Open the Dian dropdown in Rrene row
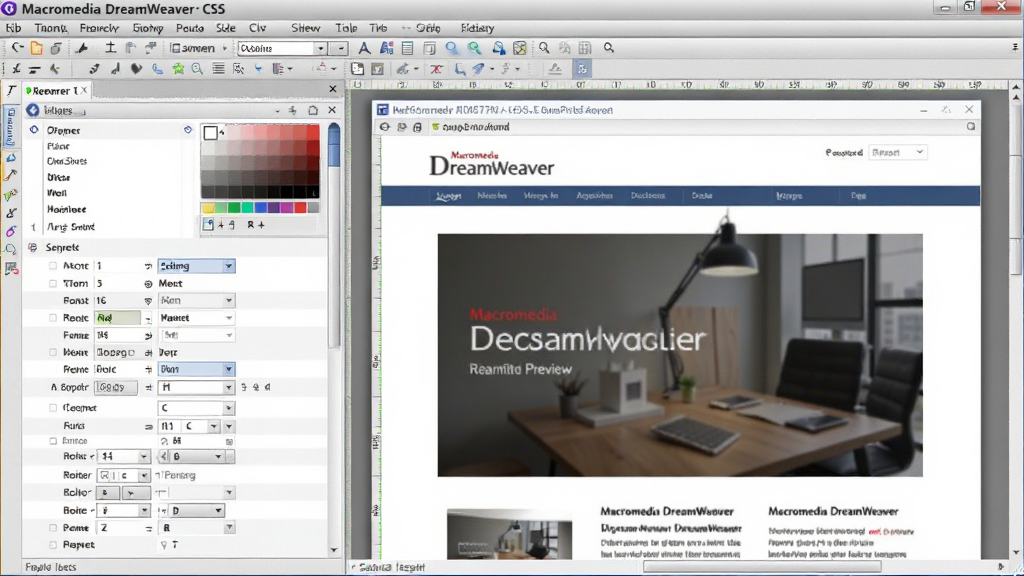The height and width of the screenshot is (576, 1024). (x=196, y=369)
